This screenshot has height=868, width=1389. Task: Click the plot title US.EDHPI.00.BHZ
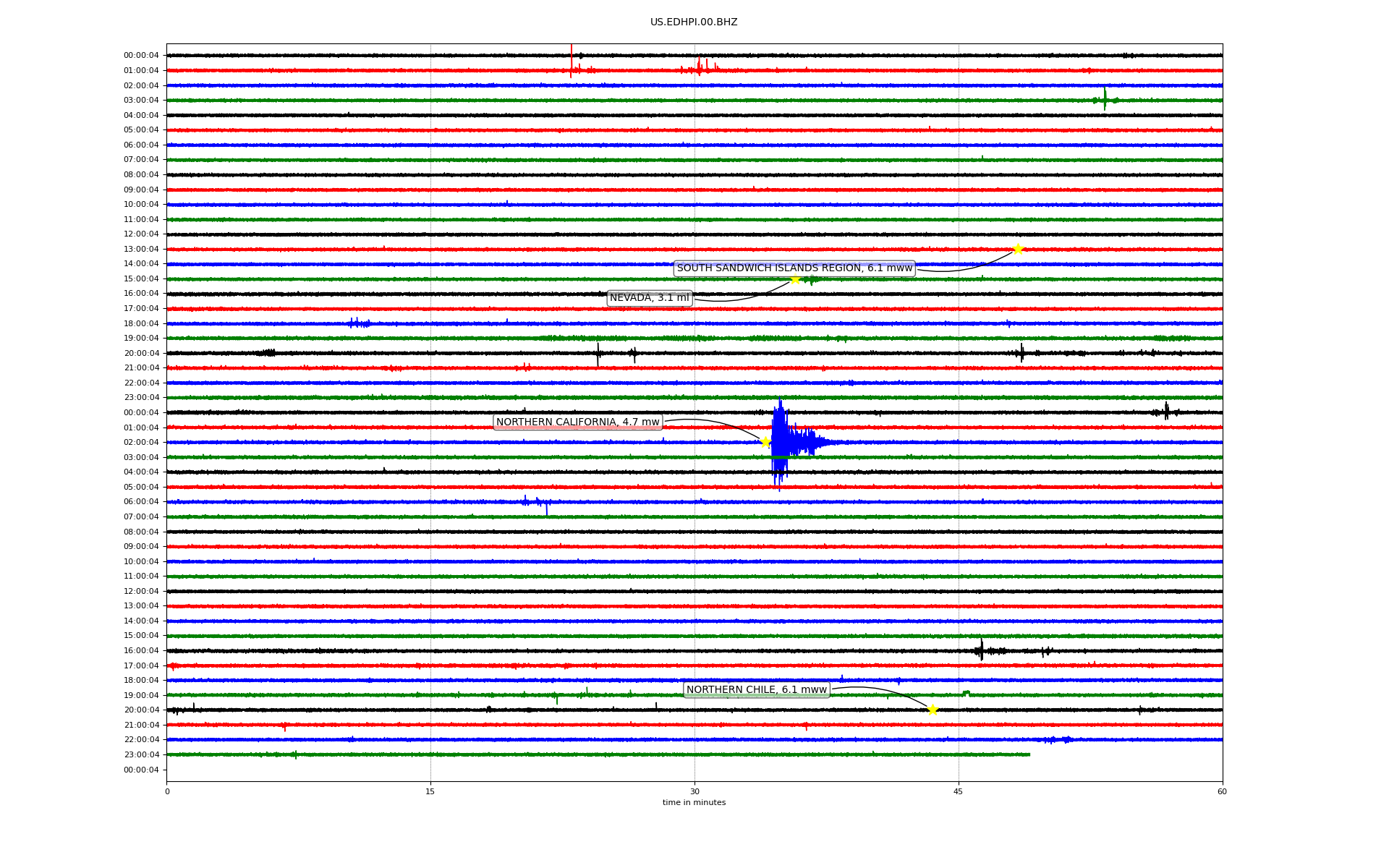[694, 22]
